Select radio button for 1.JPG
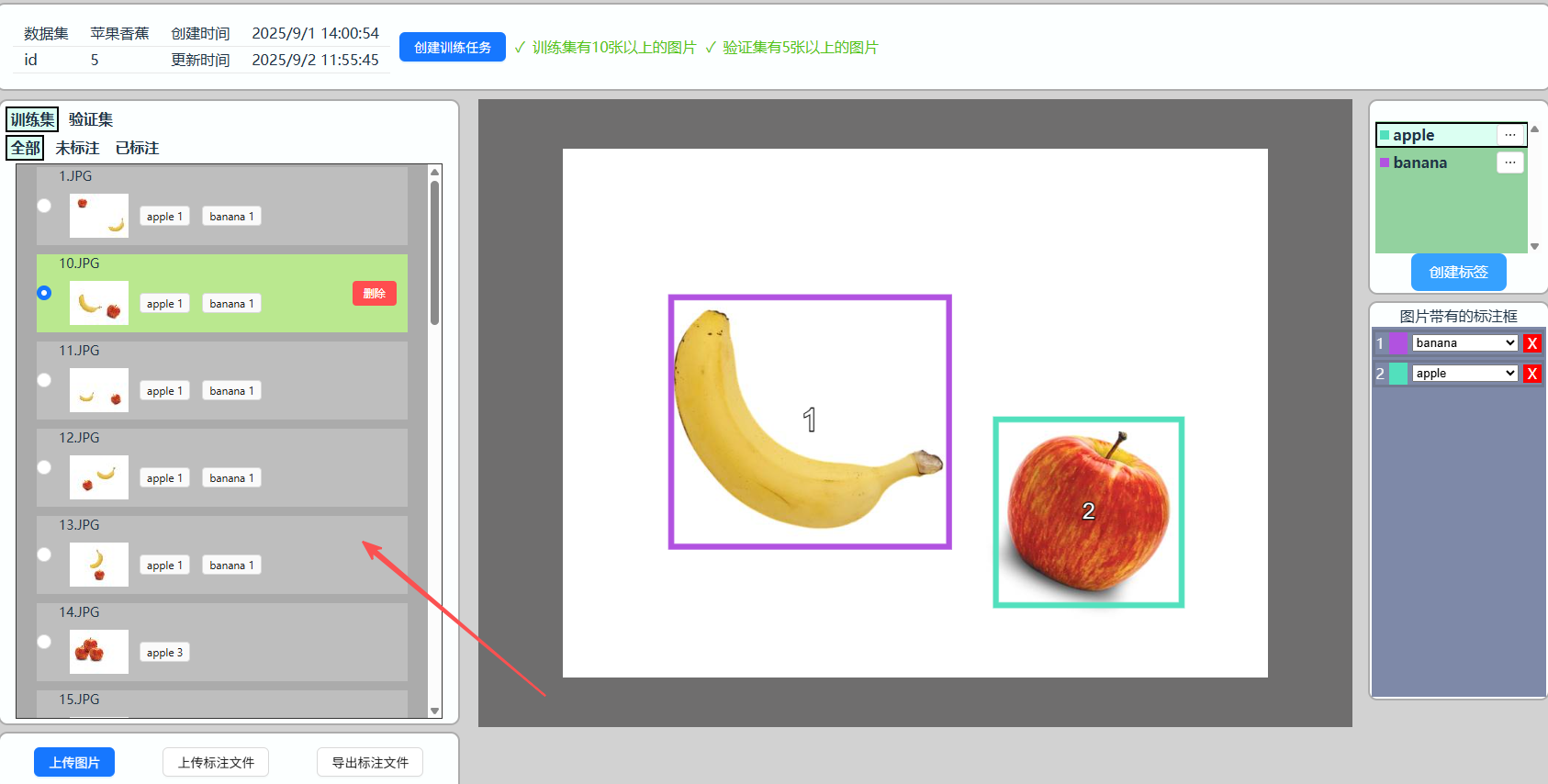The image size is (1548, 784). tap(44, 206)
